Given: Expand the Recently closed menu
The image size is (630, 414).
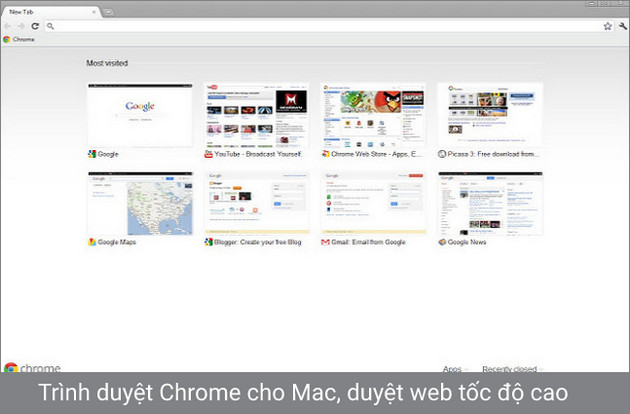Looking at the screenshot, I should [512, 369].
